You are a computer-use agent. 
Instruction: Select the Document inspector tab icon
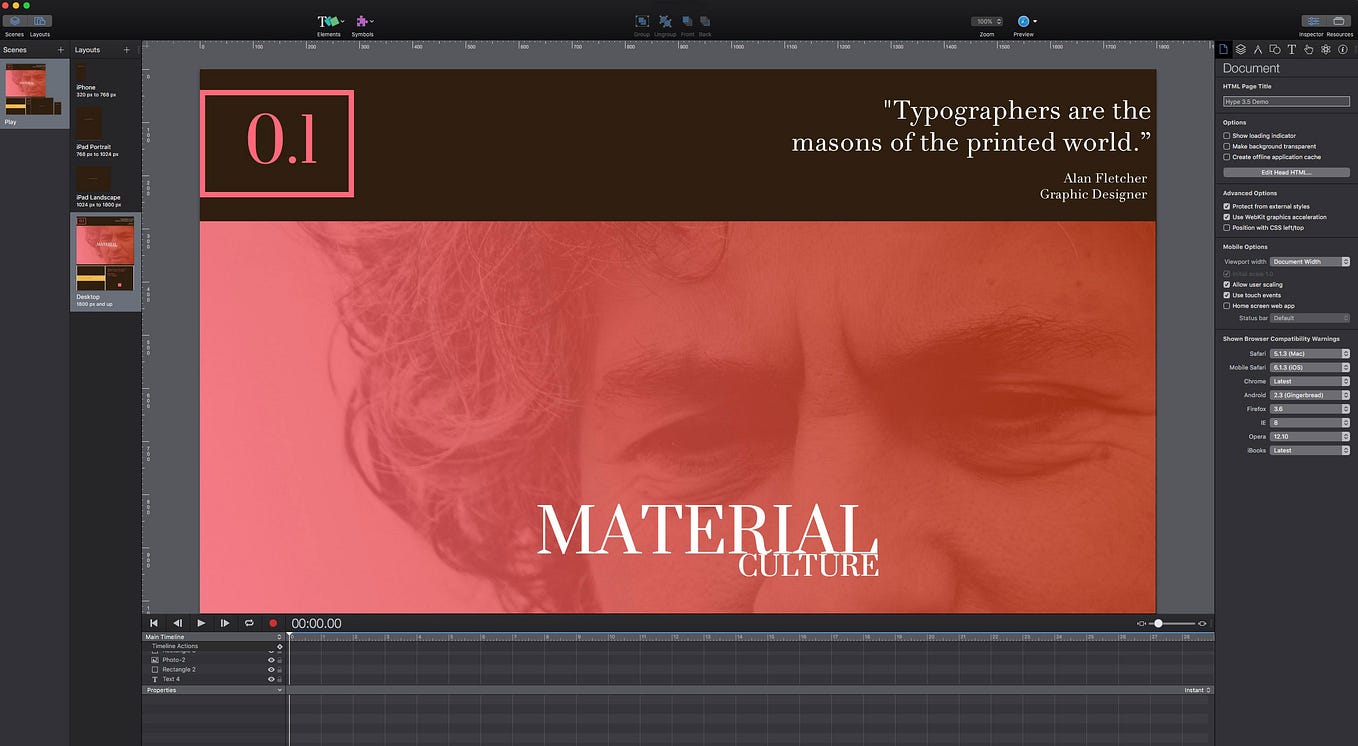click(1223, 49)
